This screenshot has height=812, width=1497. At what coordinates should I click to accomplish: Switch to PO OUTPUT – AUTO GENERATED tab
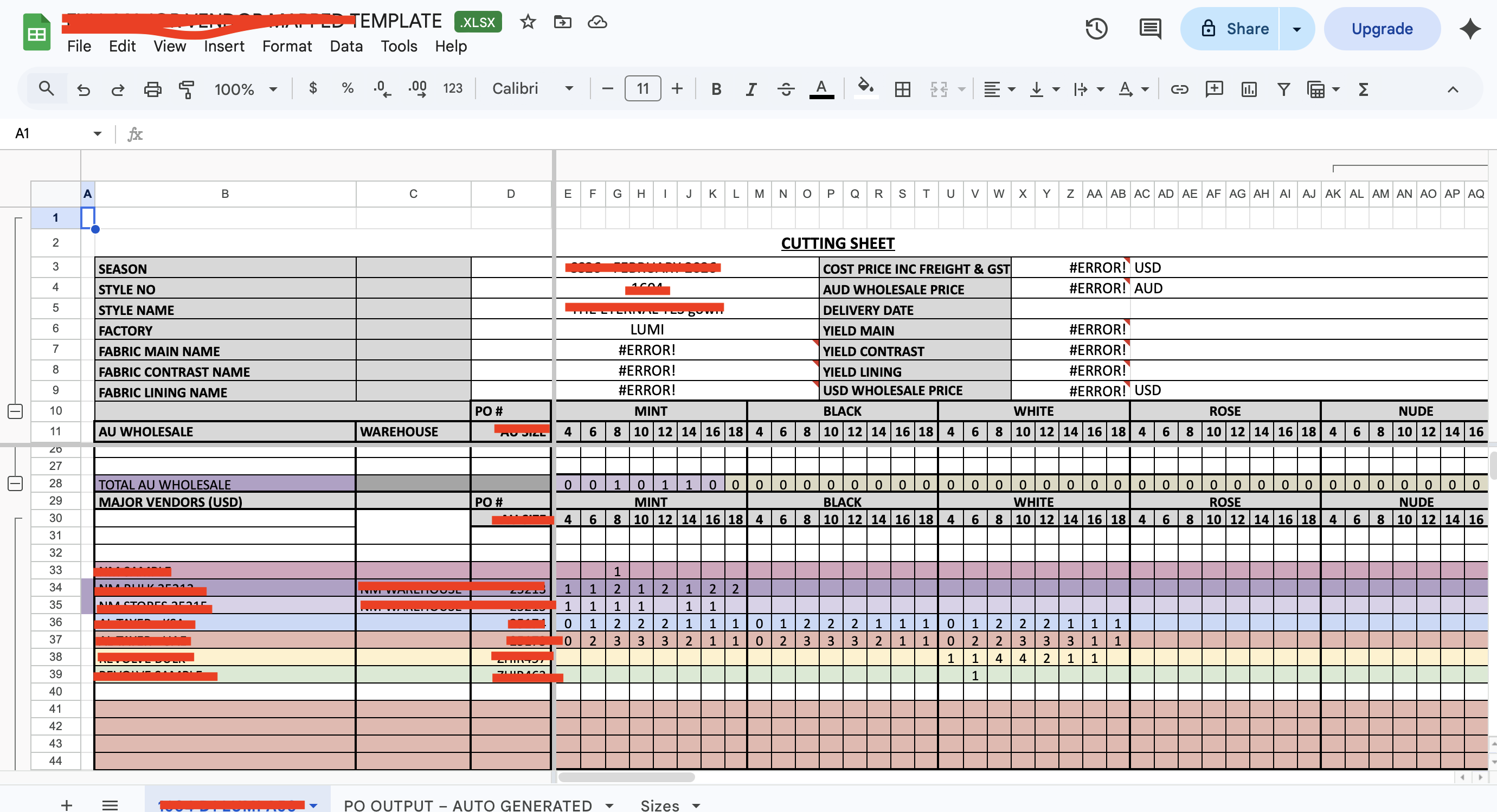tap(468, 804)
